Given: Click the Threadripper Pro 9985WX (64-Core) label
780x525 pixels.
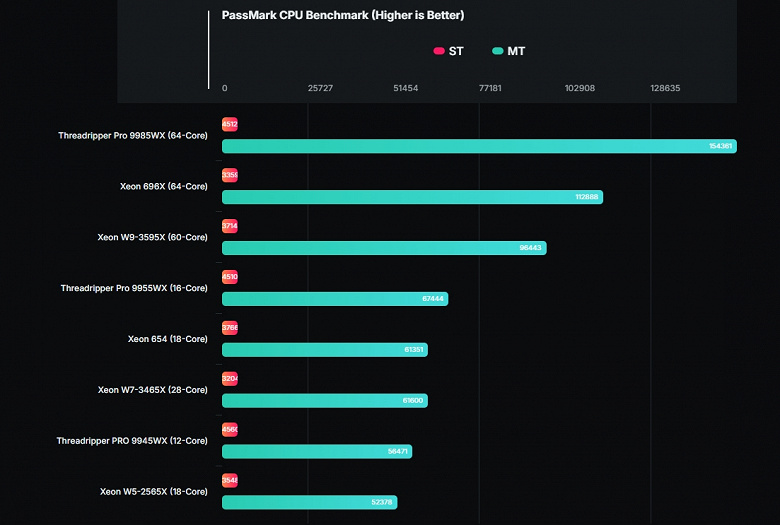Looking at the screenshot, I should coord(133,135).
